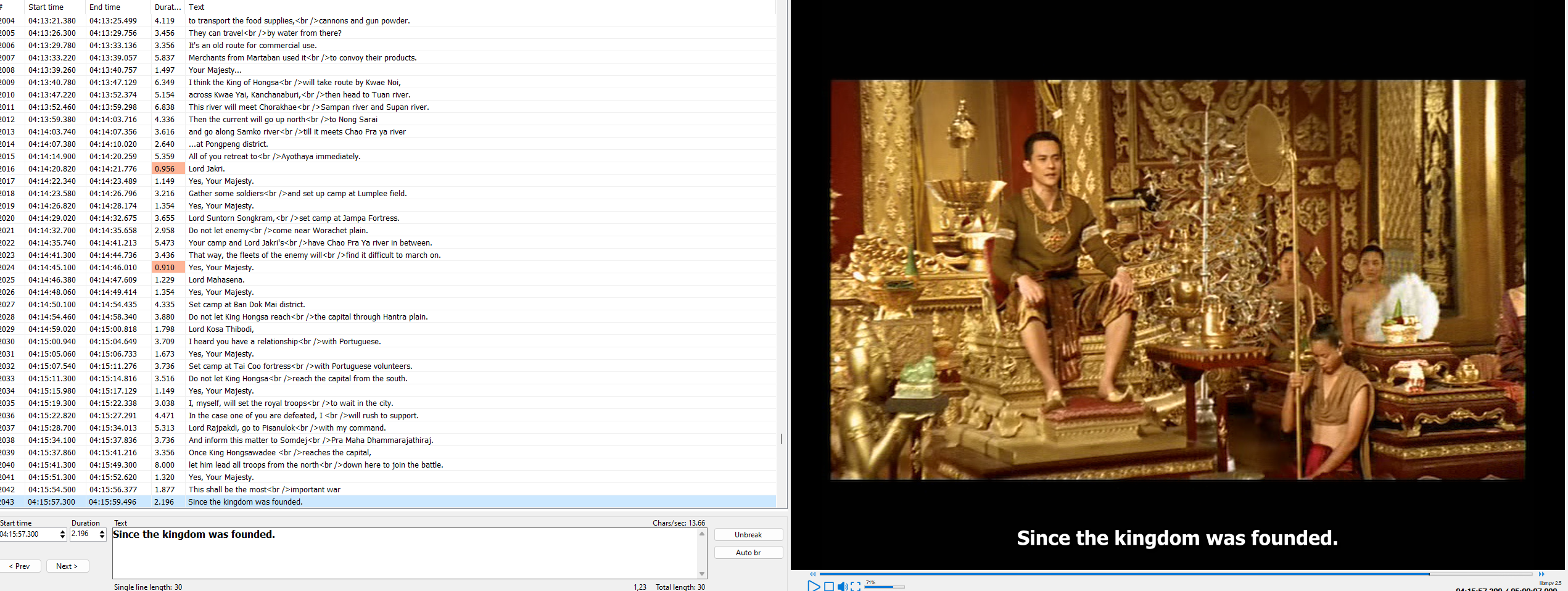The width and height of the screenshot is (1568, 591).
Task: Stop video playback
Action: 829,586
